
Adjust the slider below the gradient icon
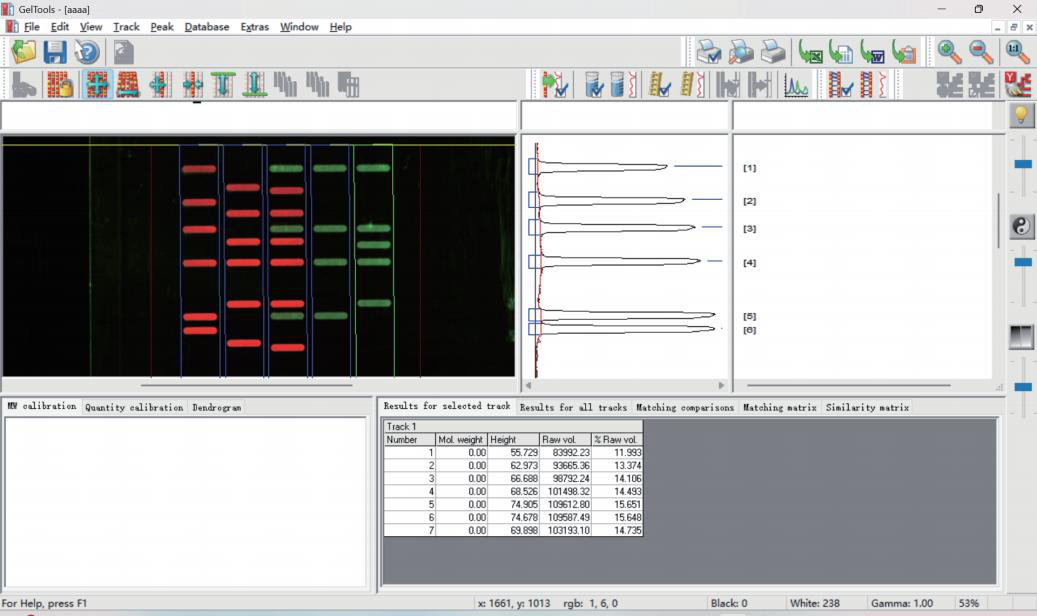click(1023, 386)
